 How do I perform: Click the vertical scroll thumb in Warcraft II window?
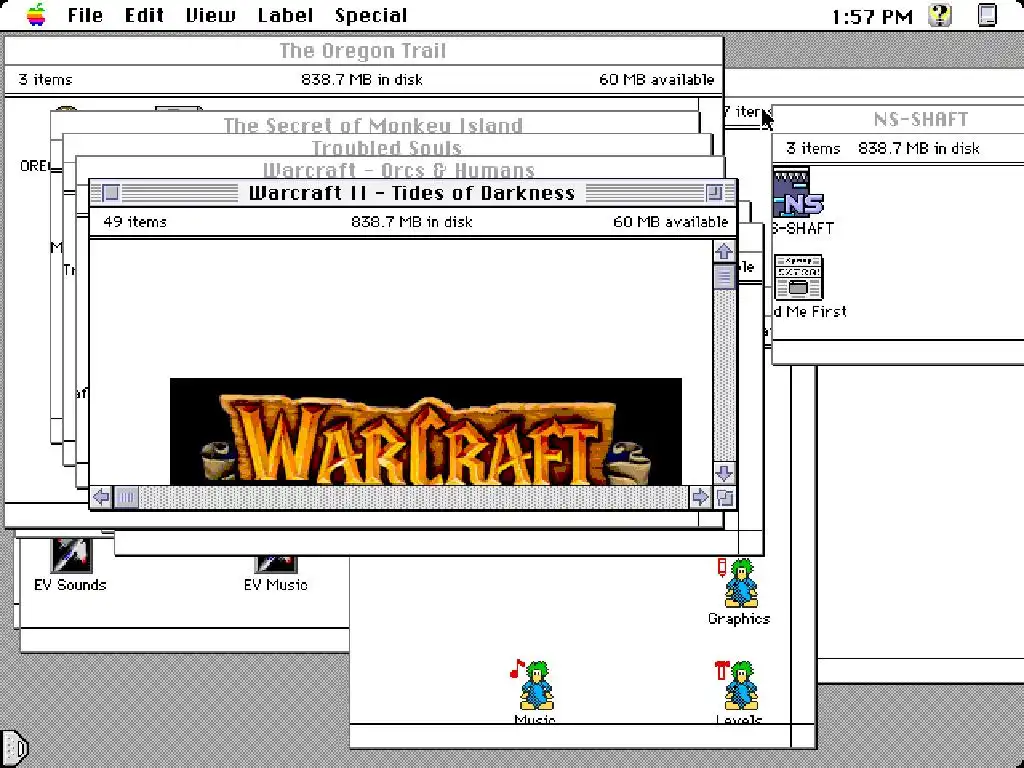724,277
